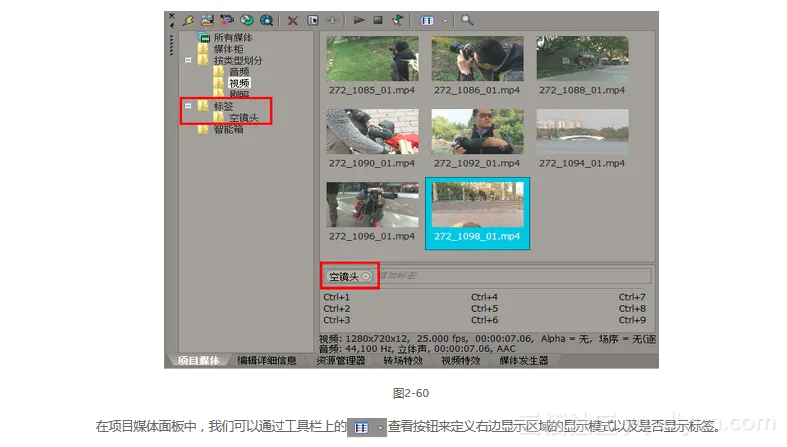Click the add tag input field

pyautogui.click(x=513, y=275)
